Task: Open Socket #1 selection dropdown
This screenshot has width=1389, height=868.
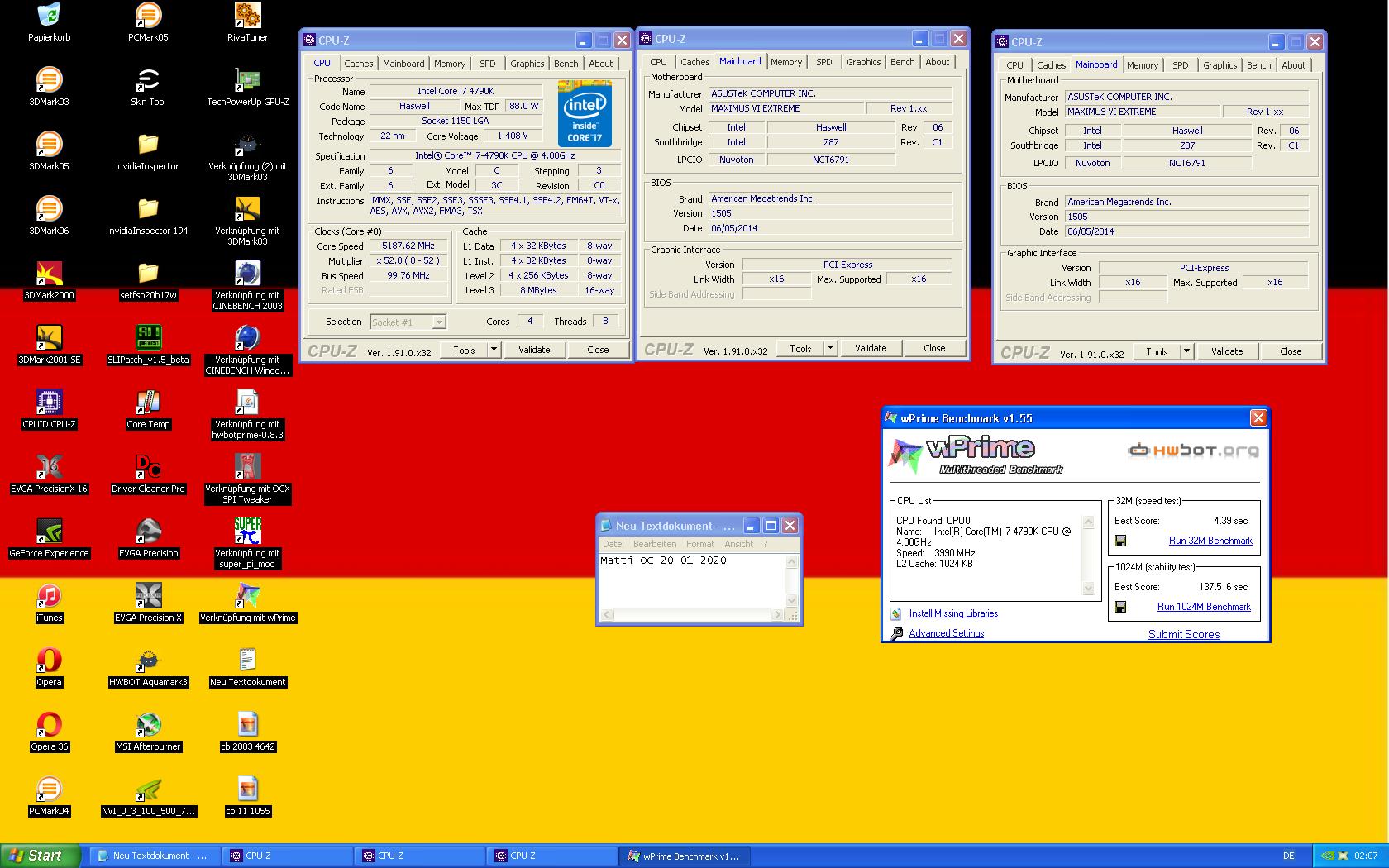Action: point(408,322)
